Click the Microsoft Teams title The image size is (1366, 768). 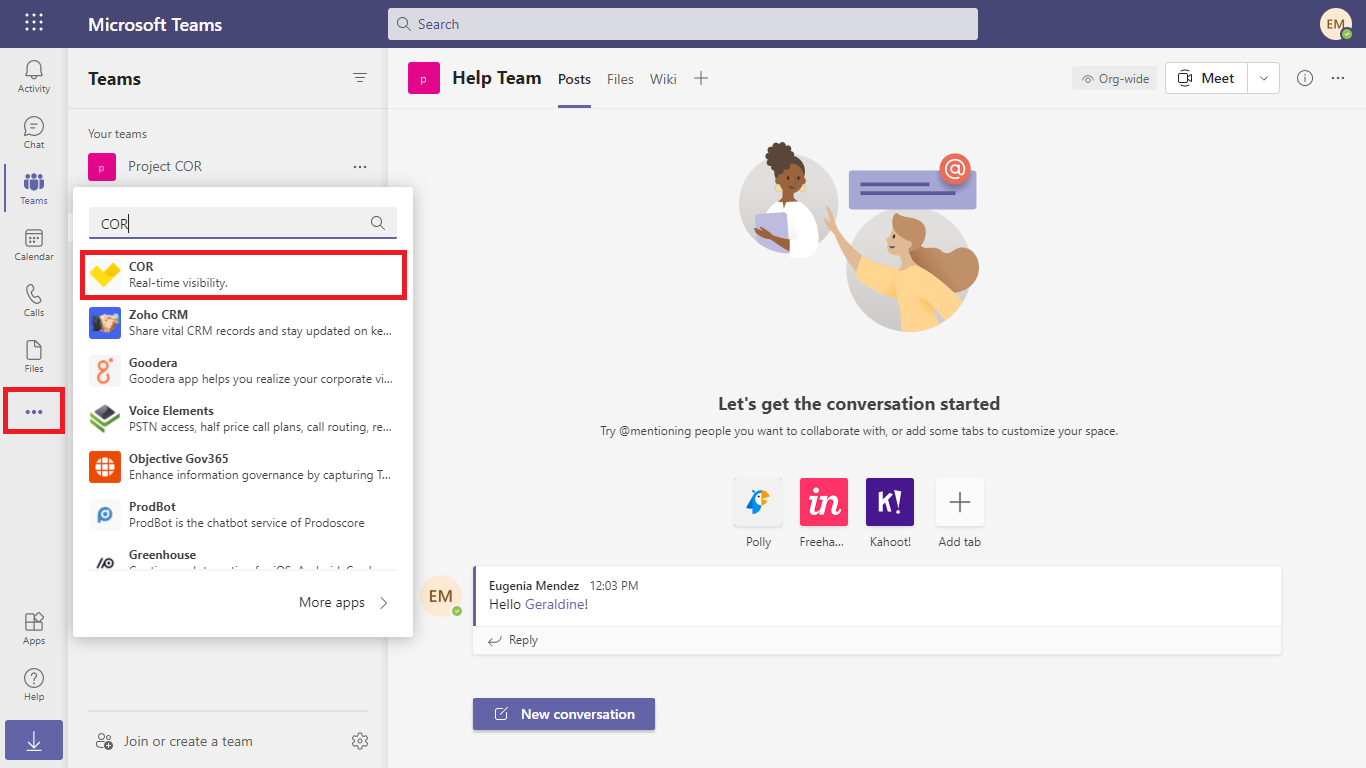155,24
